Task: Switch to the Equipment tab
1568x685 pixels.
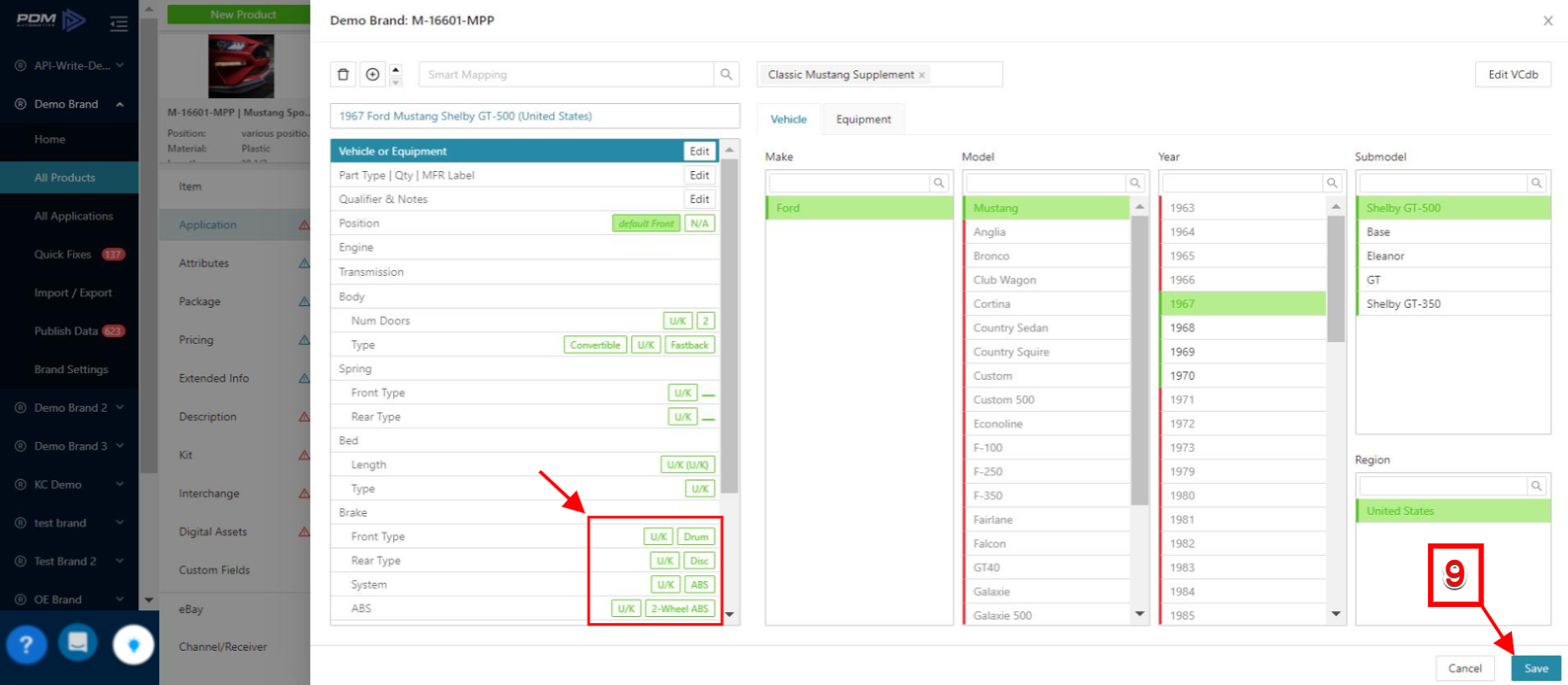Action: coord(863,119)
